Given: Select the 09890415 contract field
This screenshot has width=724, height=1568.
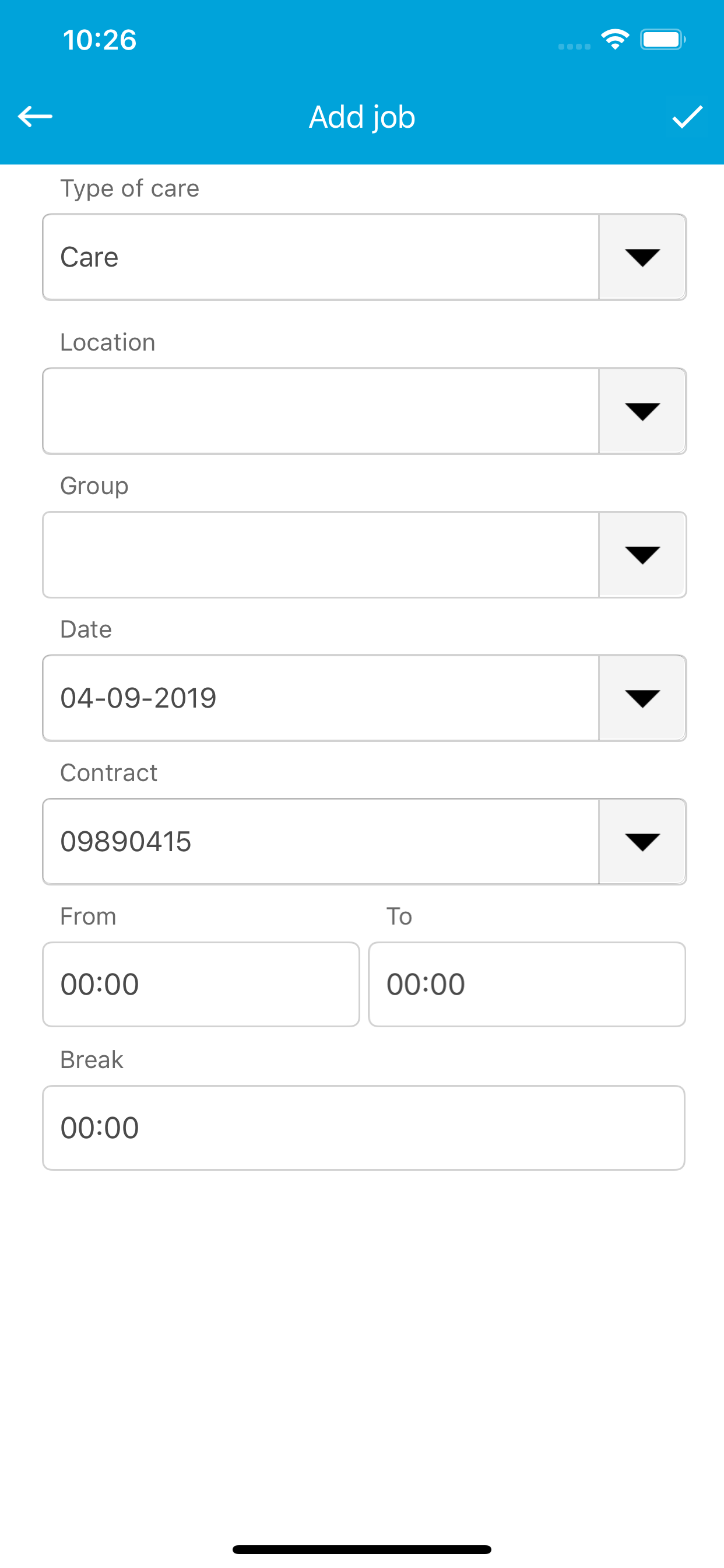Looking at the screenshot, I should coord(321,842).
